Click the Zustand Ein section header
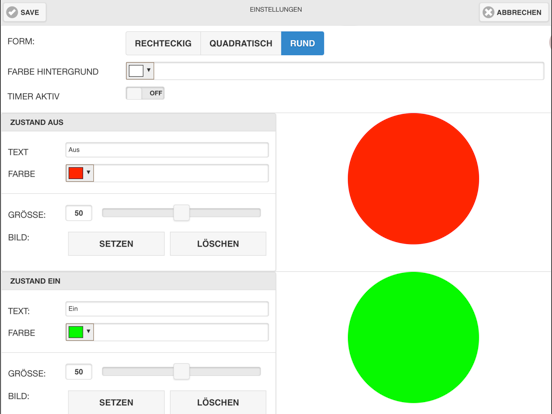The height and width of the screenshot is (414, 552). click(x=139, y=281)
